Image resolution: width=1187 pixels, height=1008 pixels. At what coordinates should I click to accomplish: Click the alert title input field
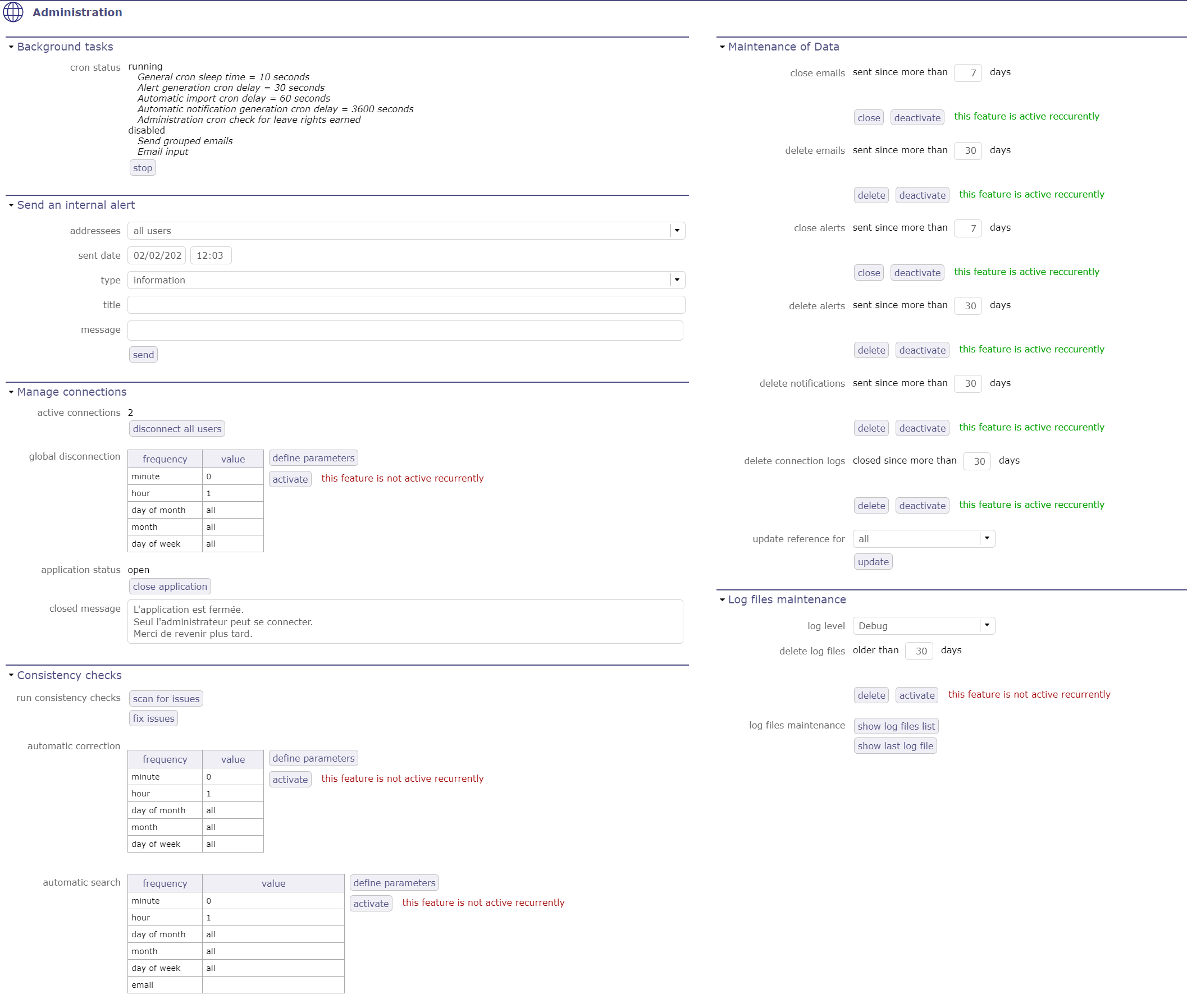click(x=405, y=305)
